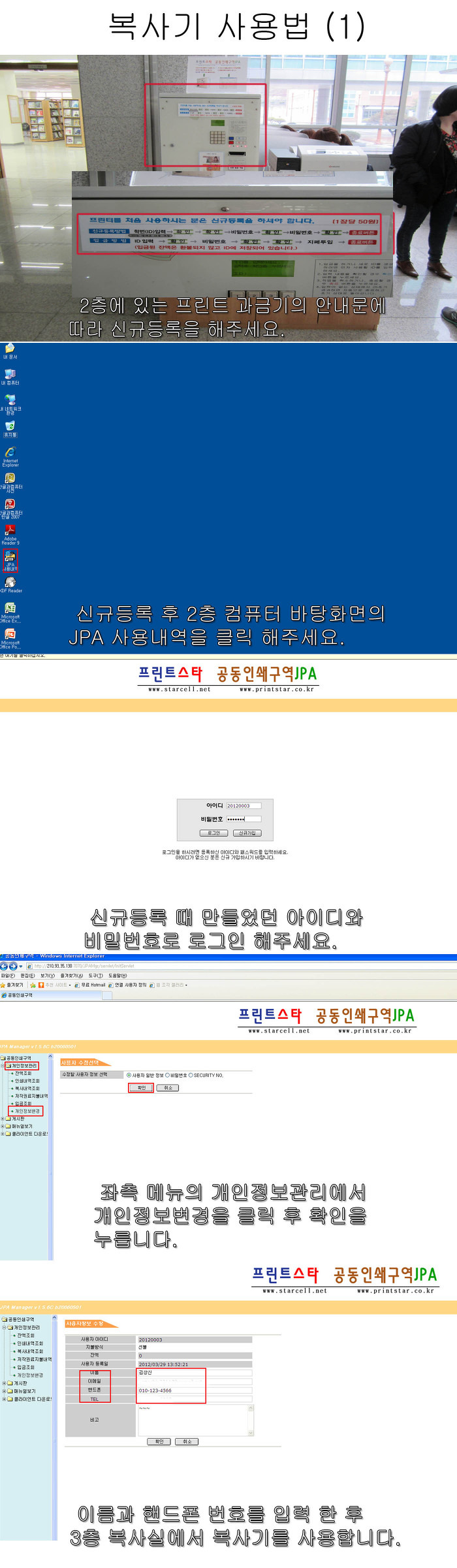457x1568 pixels.
Task: Click 취소 in 사용자정보 수정 form
Action: click(x=187, y=1441)
